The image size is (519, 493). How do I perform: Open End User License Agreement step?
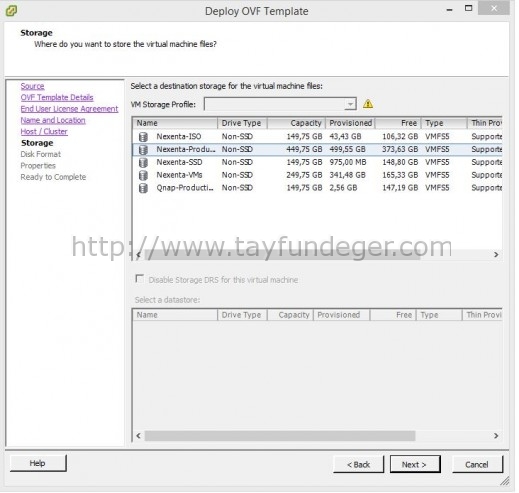pos(69,109)
